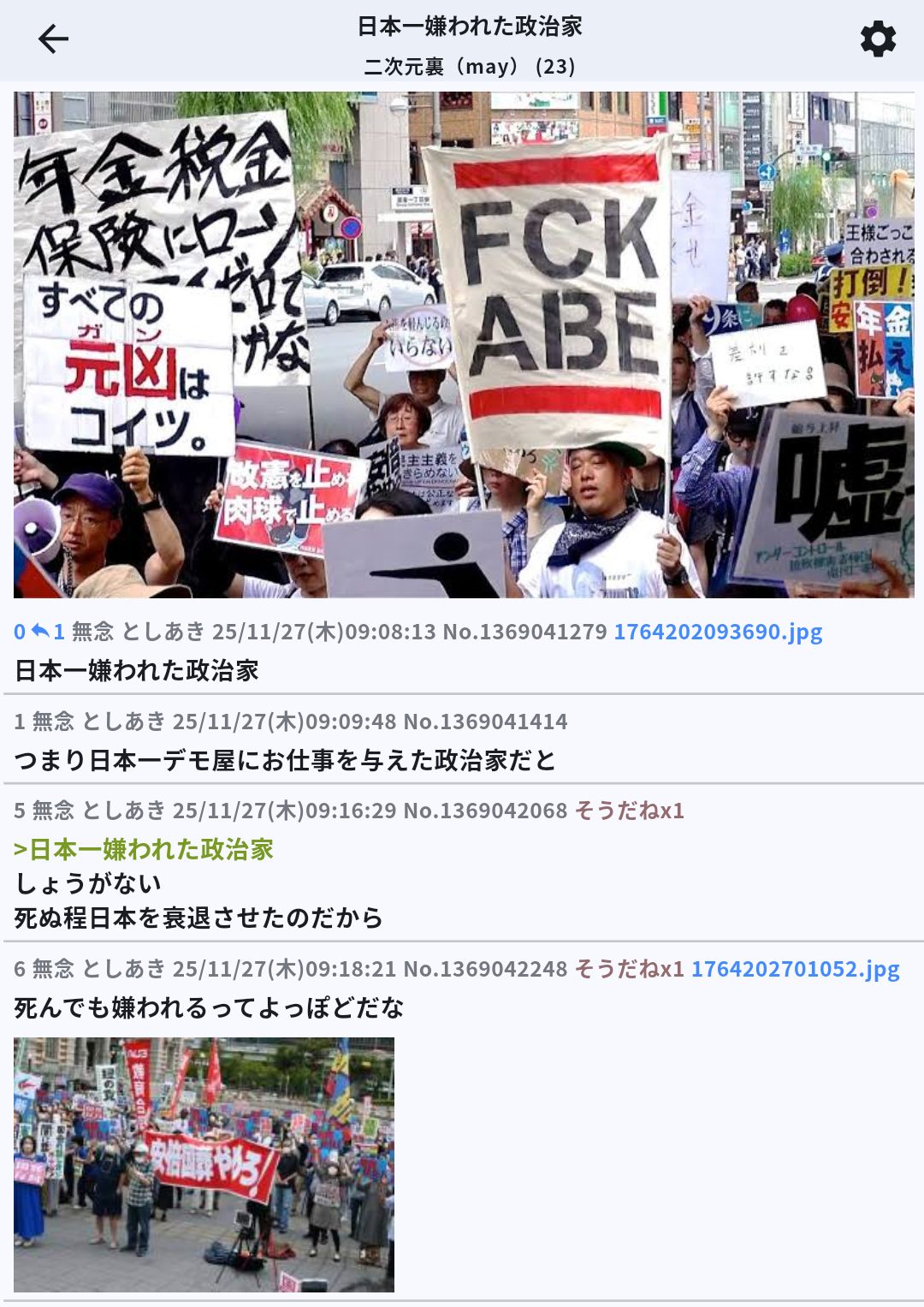
Task: Tap そうだねx1 on post 5
Action: [x=629, y=811]
